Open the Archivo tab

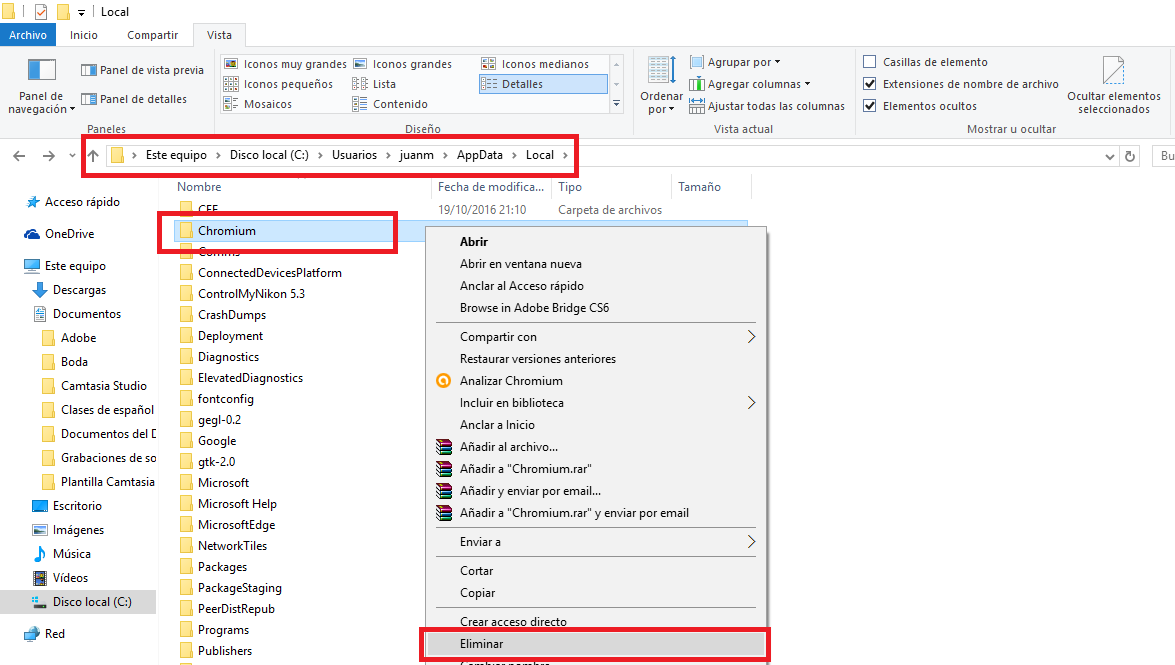28,35
